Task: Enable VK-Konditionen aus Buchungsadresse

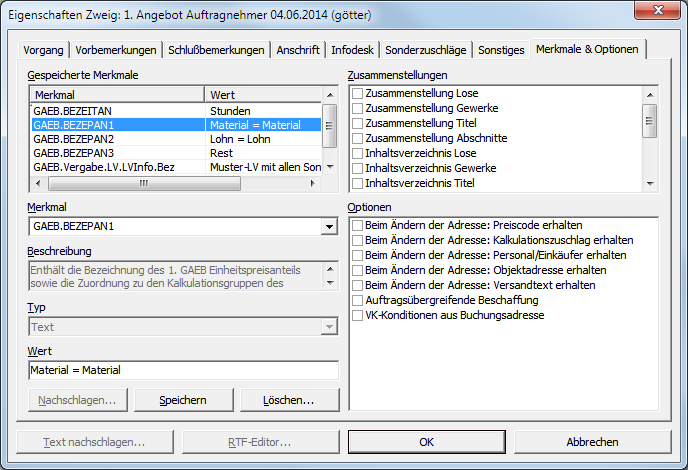Action: [x=357, y=315]
